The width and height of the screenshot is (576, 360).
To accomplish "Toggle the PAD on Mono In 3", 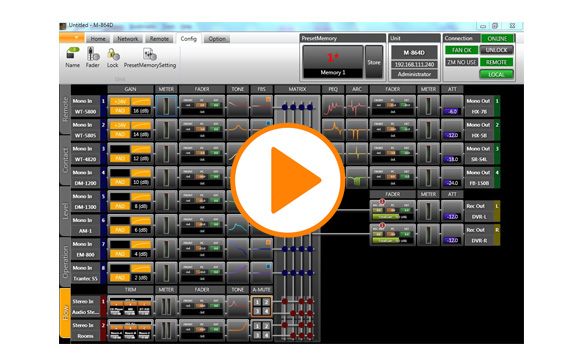I will [120, 158].
